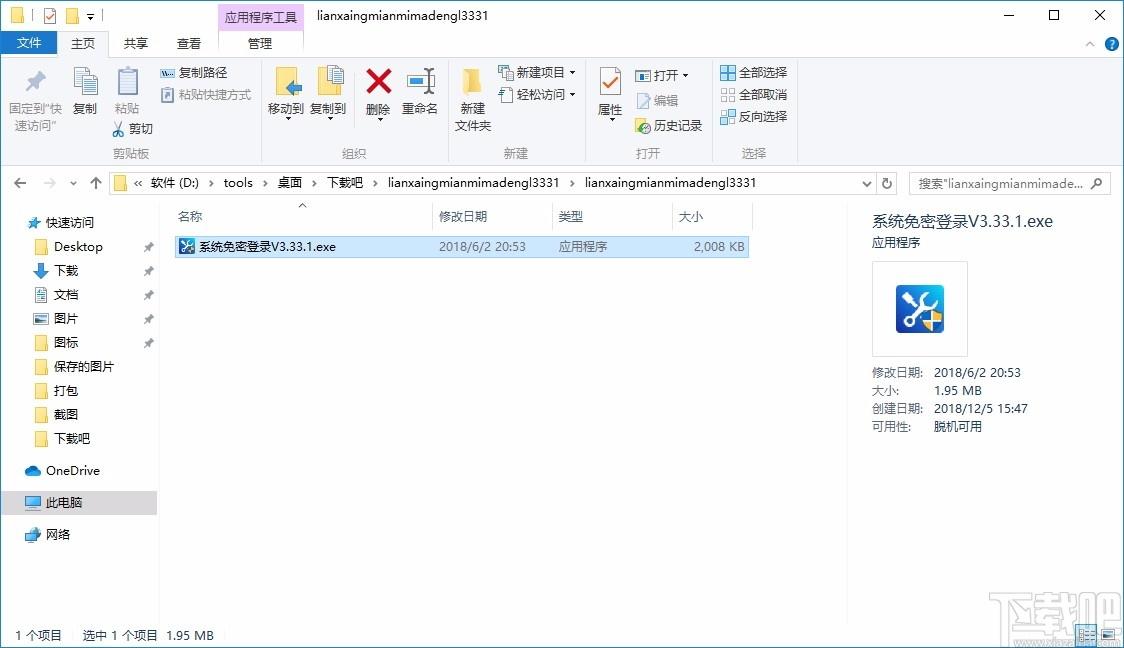Expand the 轻松访问 dropdown
The width and height of the screenshot is (1124, 648).
pyautogui.click(x=570, y=95)
